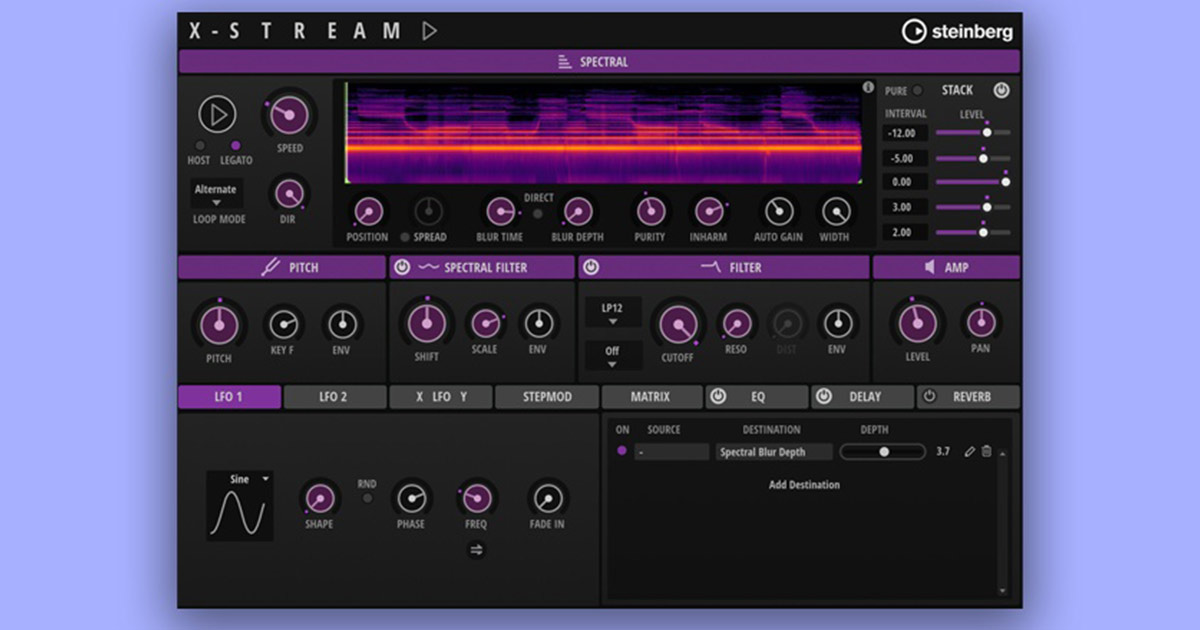Screen dimensions: 1200x630
Task: Click the DIR knob
Action: [289, 193]
